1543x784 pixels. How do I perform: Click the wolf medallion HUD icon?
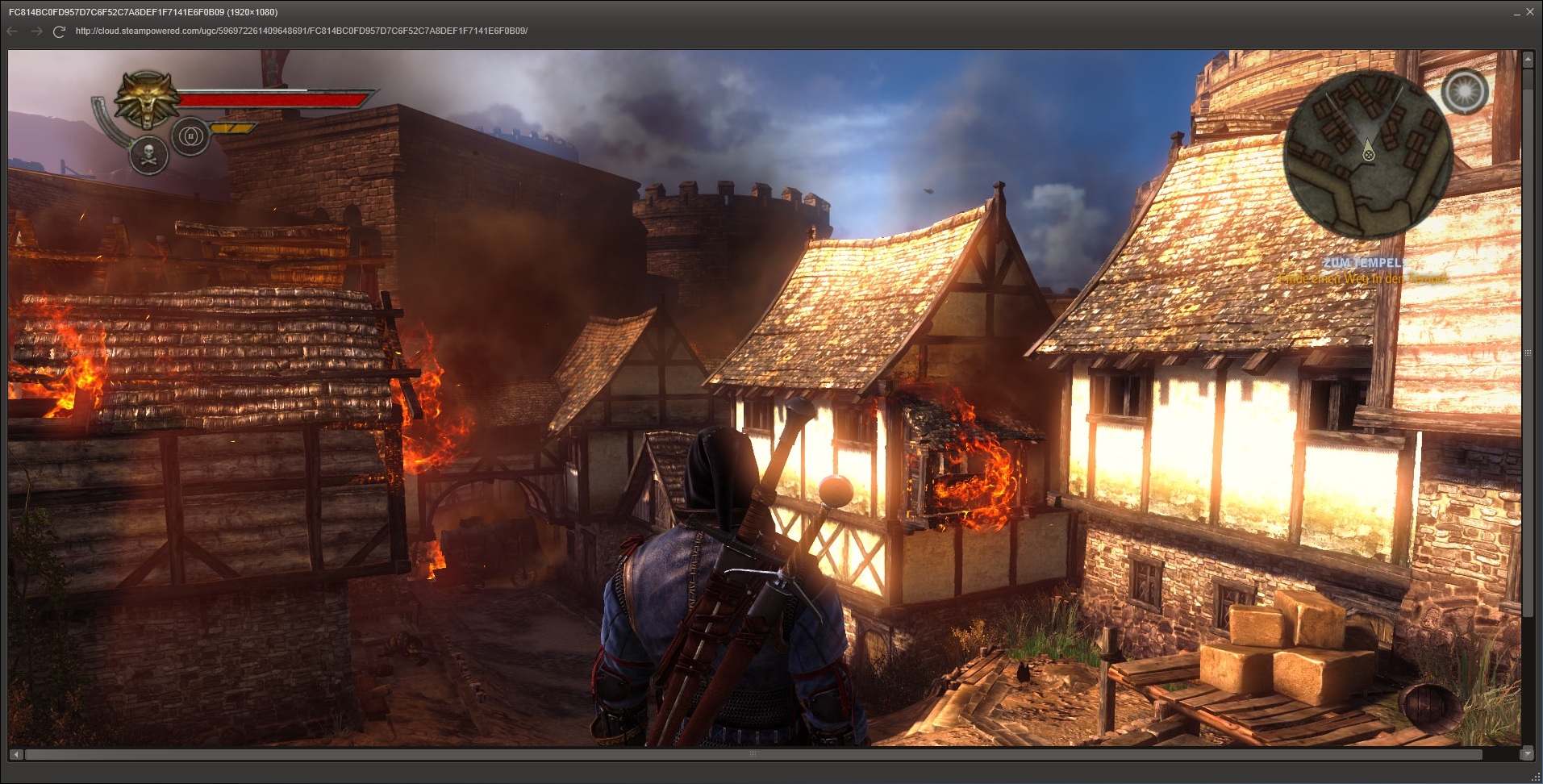146,98
